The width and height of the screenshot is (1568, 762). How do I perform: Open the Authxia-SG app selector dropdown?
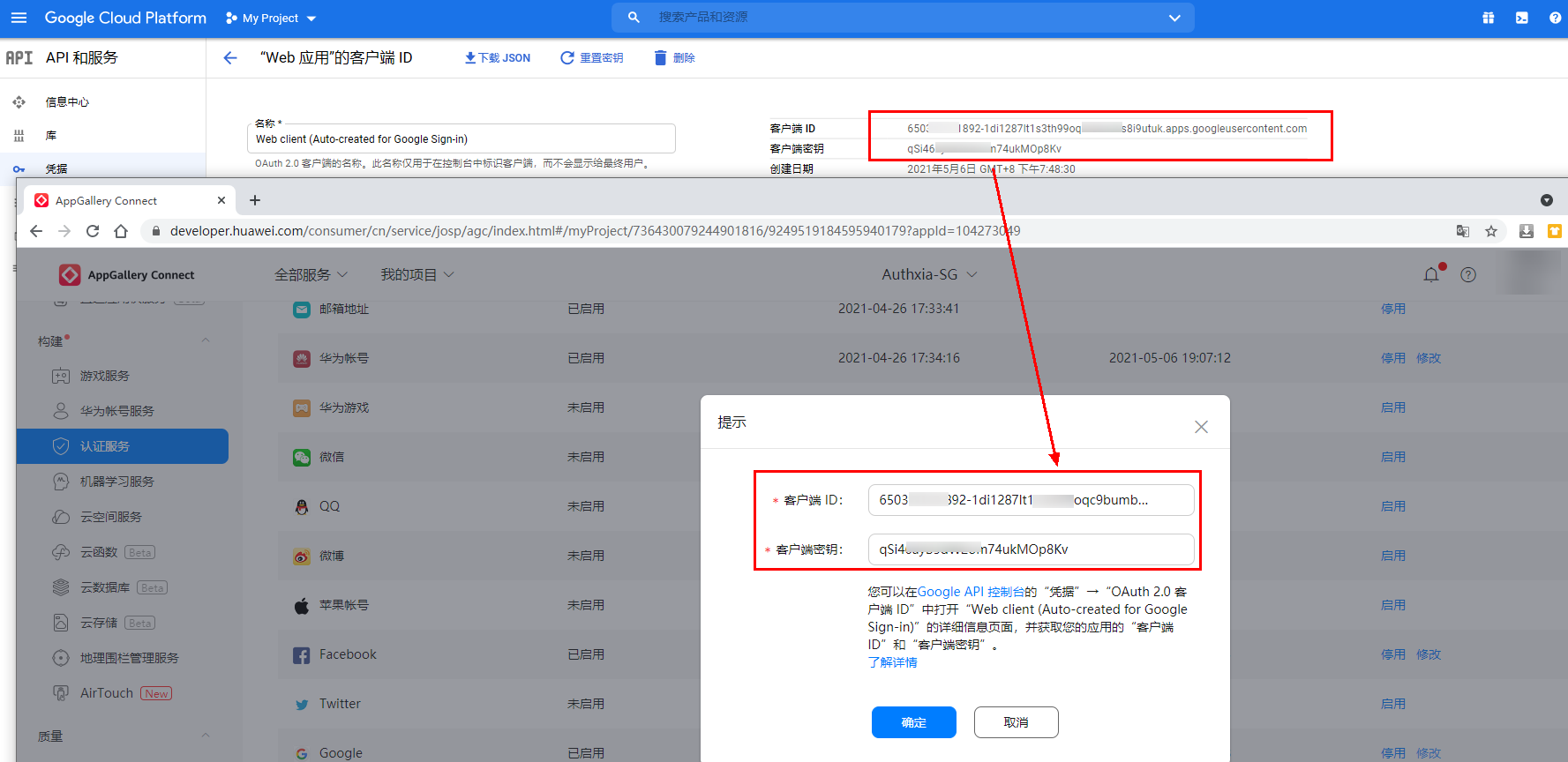coord(929,275)
